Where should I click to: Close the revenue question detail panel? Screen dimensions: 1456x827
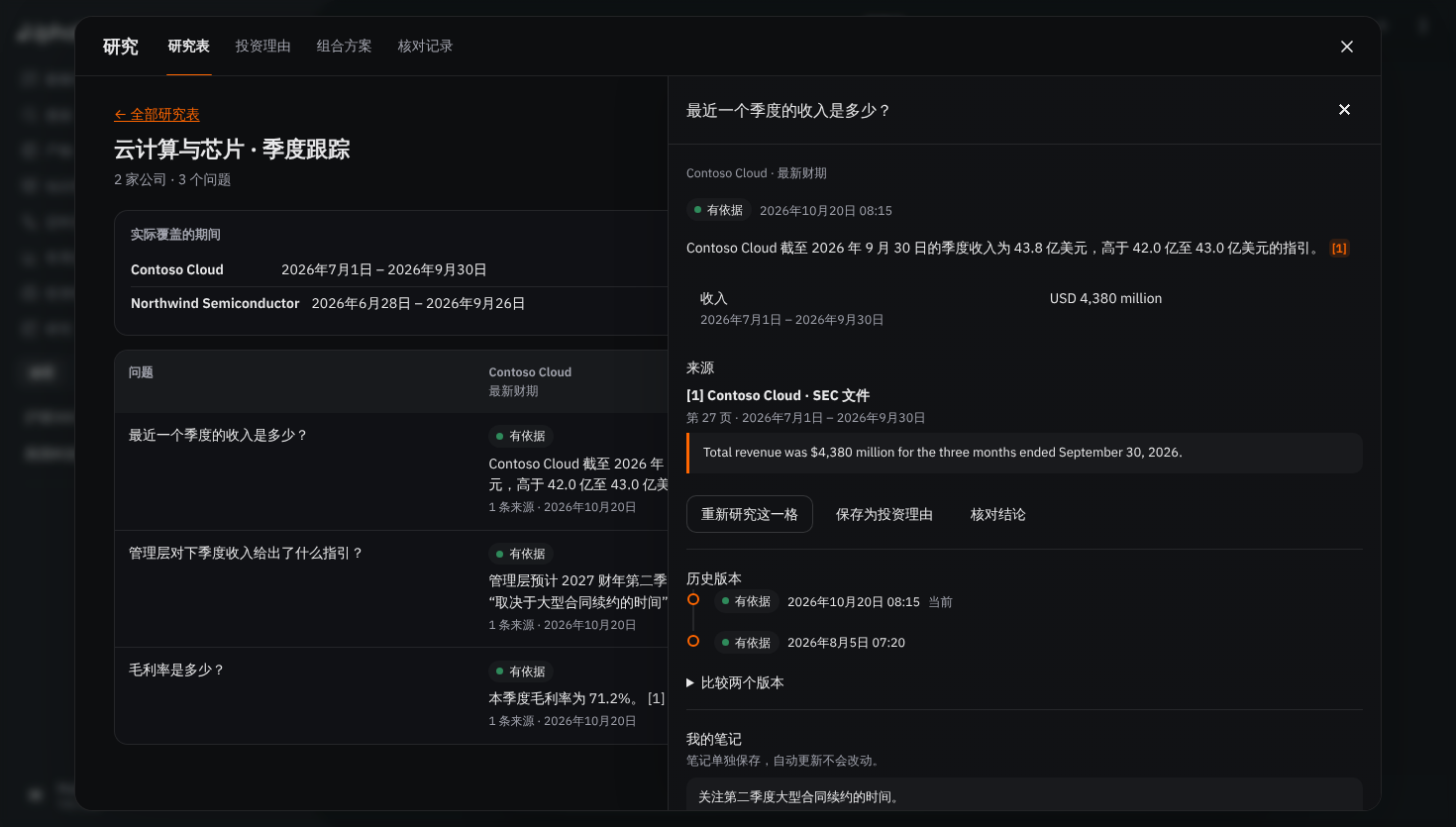1344,110
